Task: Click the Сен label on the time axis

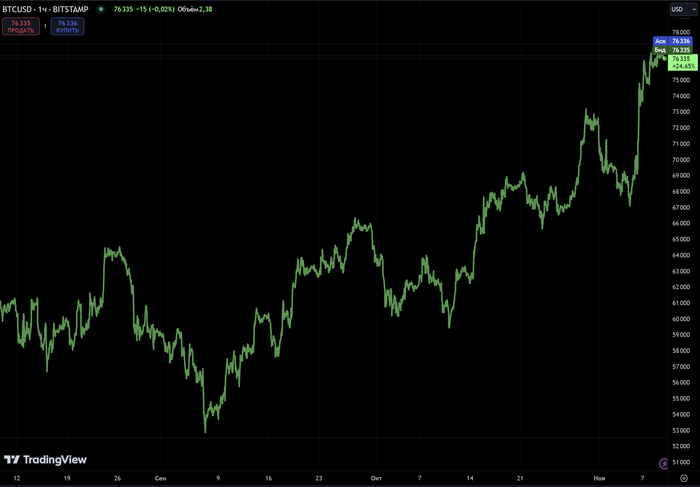Action: click(x=161, y=478)
